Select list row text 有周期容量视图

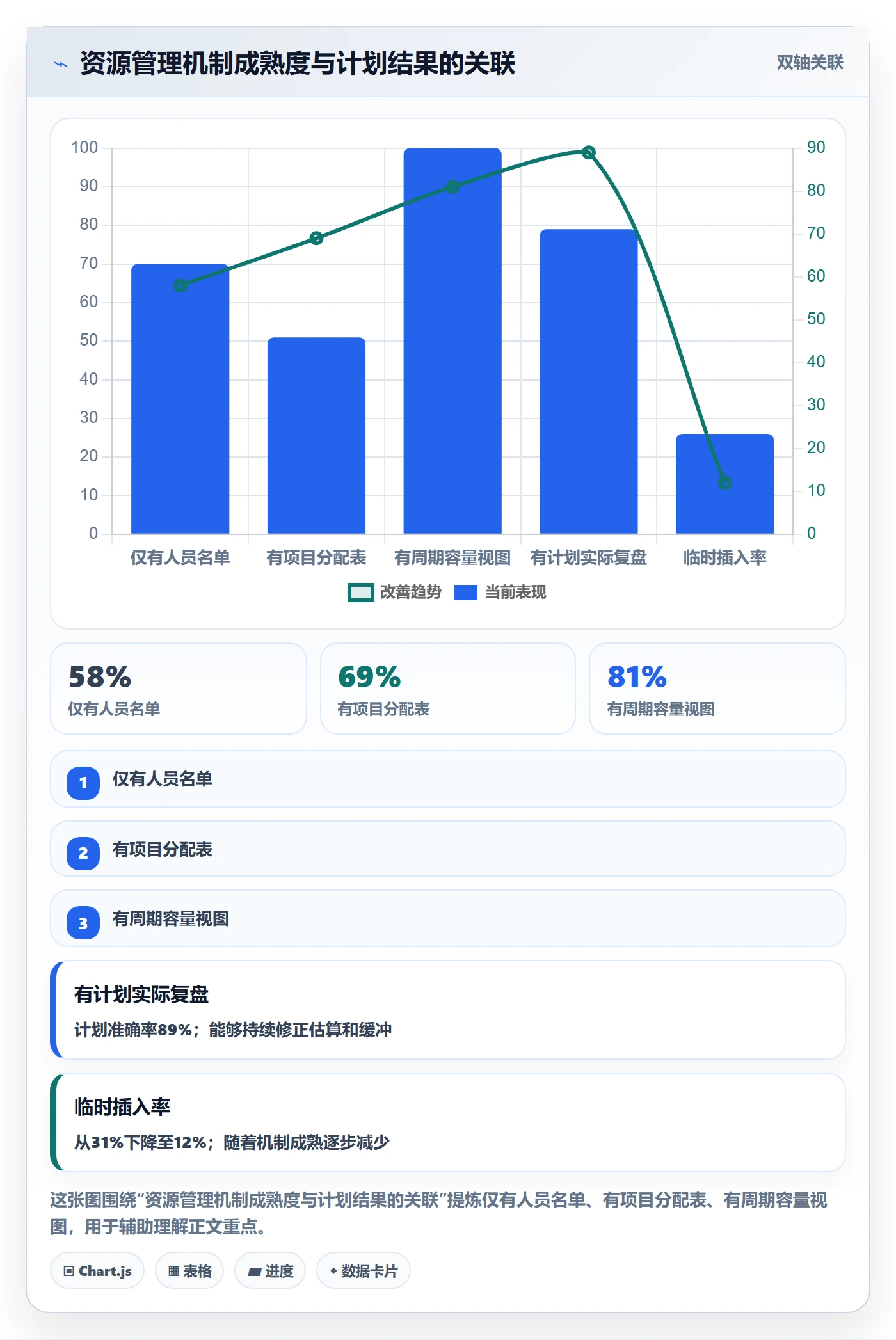[171, 919]
